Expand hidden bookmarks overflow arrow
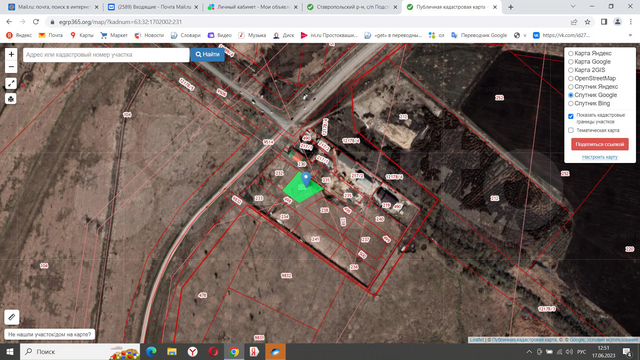This screenshot has height=360, width=640. click(631, 36)
